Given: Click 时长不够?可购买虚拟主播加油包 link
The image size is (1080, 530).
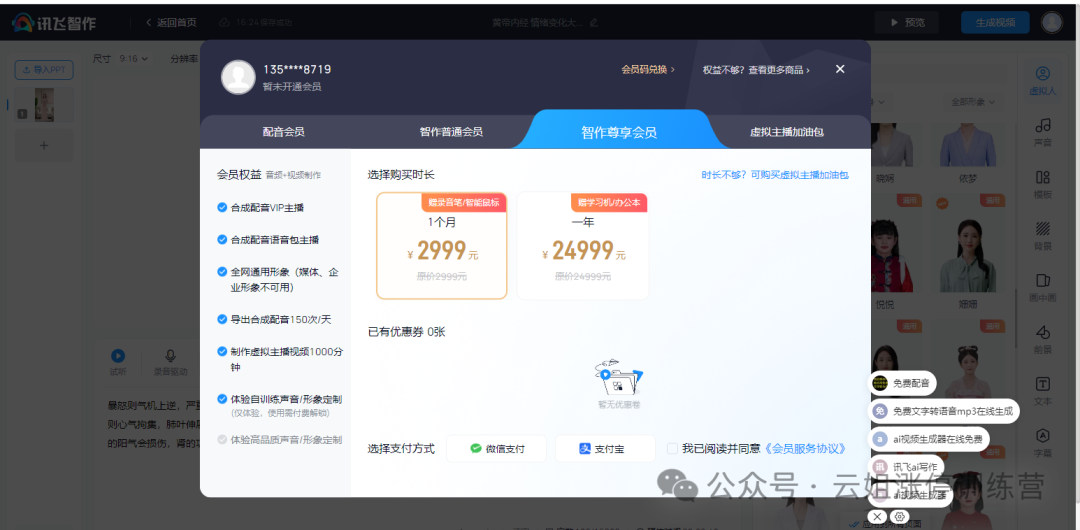Looking at the screenshot, I should pyautogui.click(x=776, y=175).
